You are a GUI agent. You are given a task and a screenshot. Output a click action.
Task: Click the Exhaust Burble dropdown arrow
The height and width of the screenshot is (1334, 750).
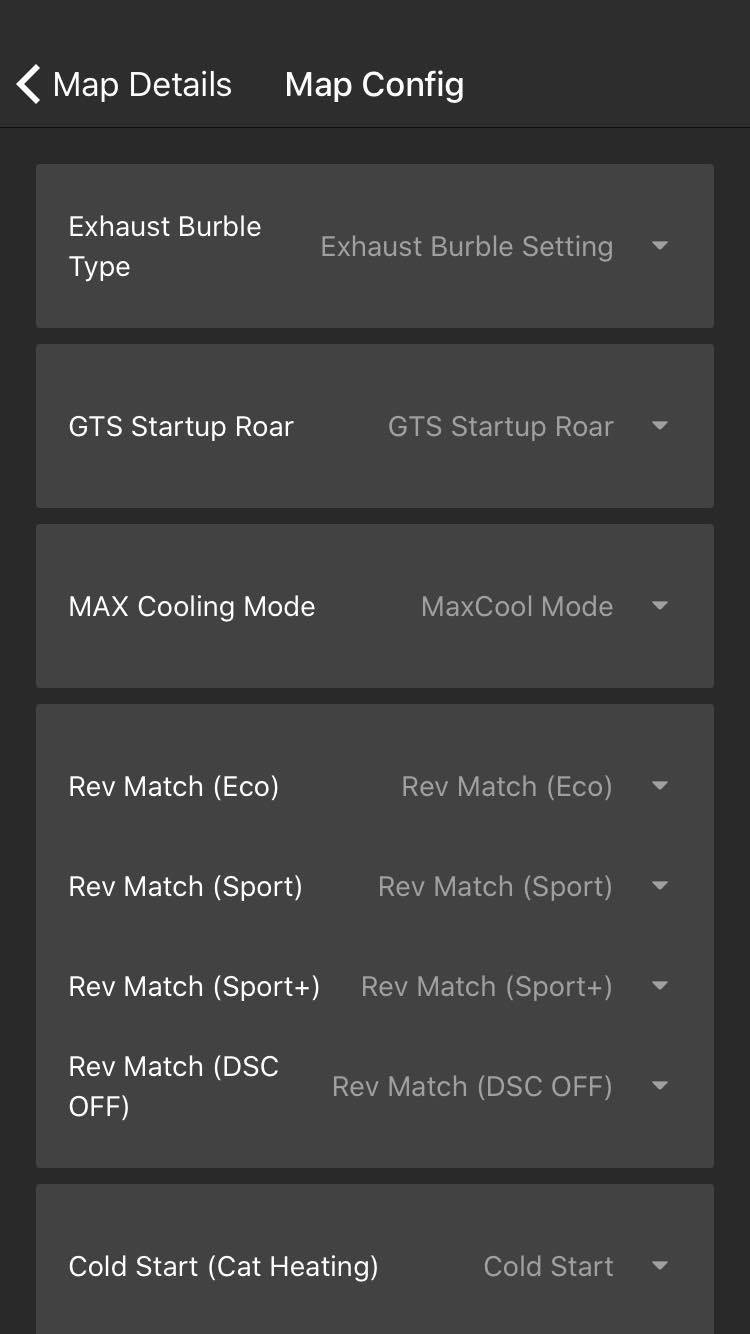click(660, 246)
